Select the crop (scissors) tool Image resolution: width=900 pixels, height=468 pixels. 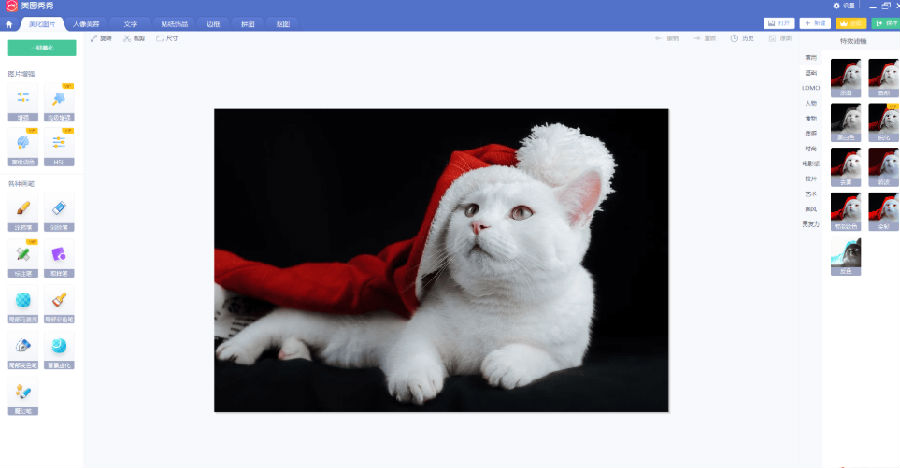tap(134, 38)
